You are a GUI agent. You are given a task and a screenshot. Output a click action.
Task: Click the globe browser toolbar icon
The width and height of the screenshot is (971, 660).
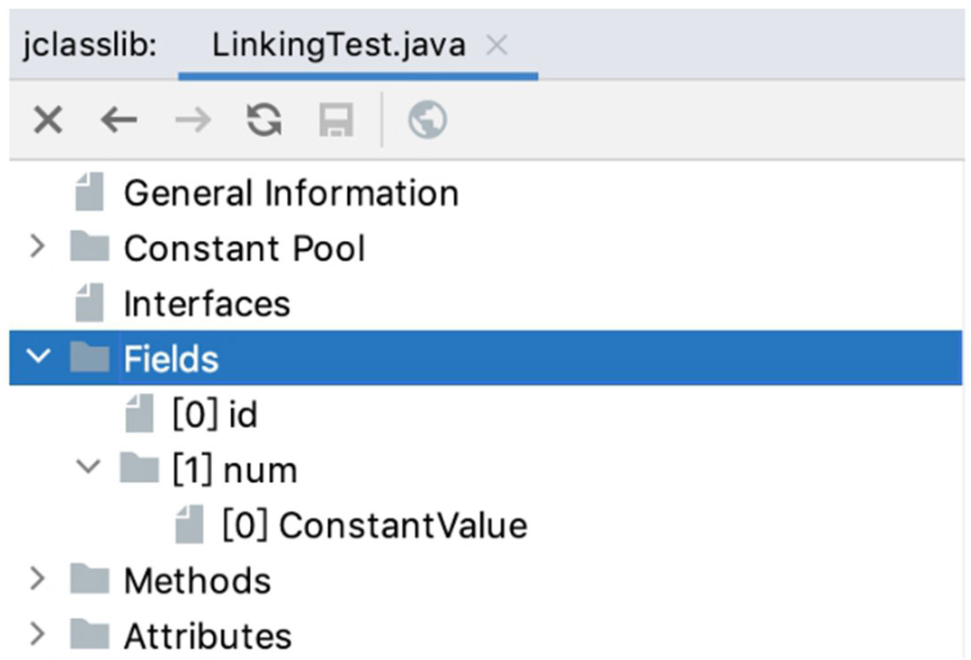coord(427,121)
